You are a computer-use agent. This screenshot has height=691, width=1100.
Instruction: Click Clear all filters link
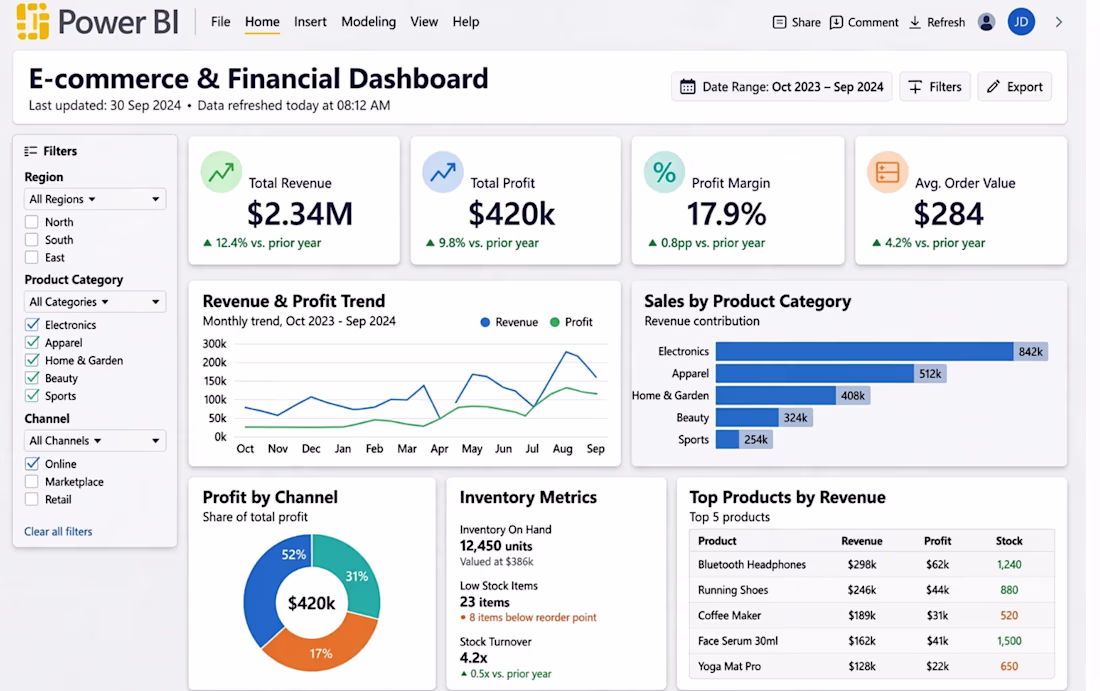click(58, 531)
